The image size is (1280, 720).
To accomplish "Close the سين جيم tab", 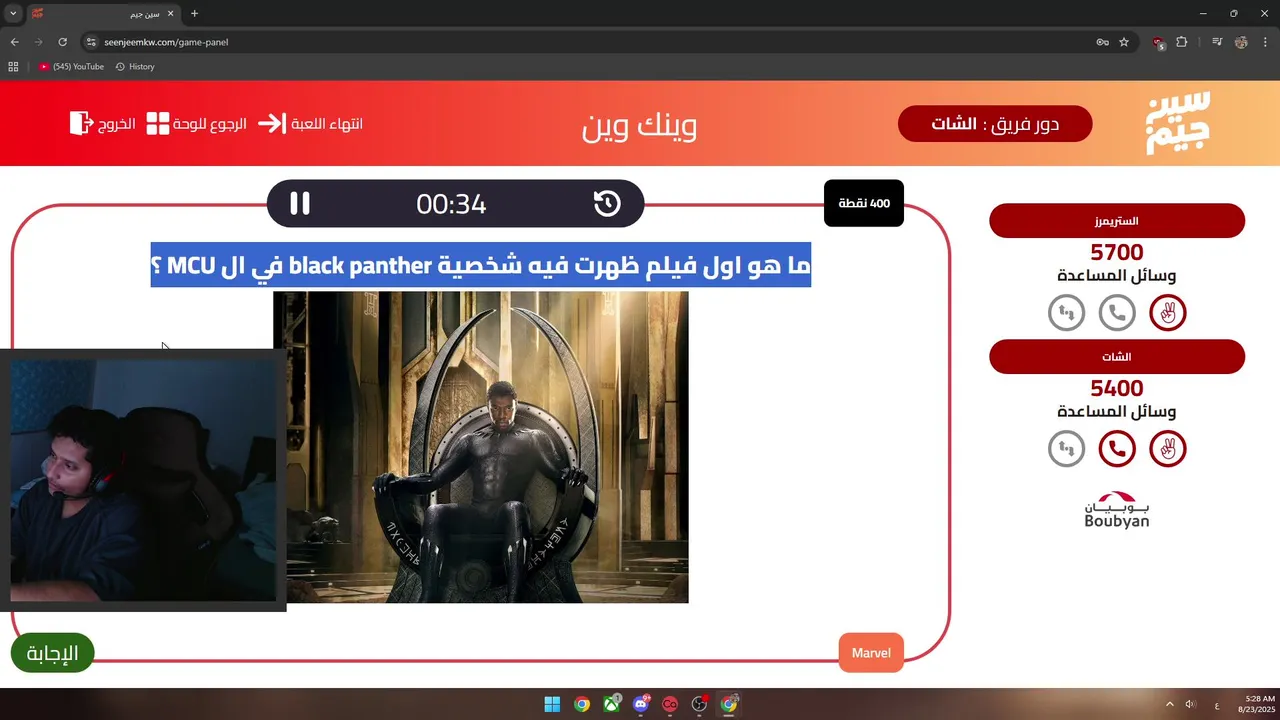I will pyautogui.click(x=169, y=14).
